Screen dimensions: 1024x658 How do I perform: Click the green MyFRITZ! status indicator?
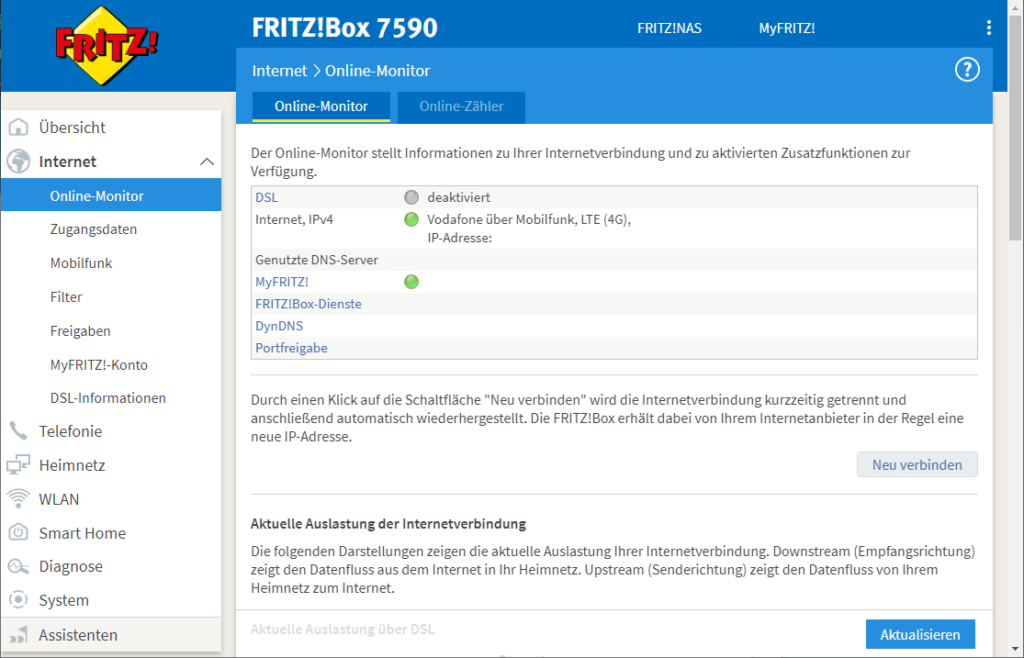pyautogui.click(x=411, y=282)
